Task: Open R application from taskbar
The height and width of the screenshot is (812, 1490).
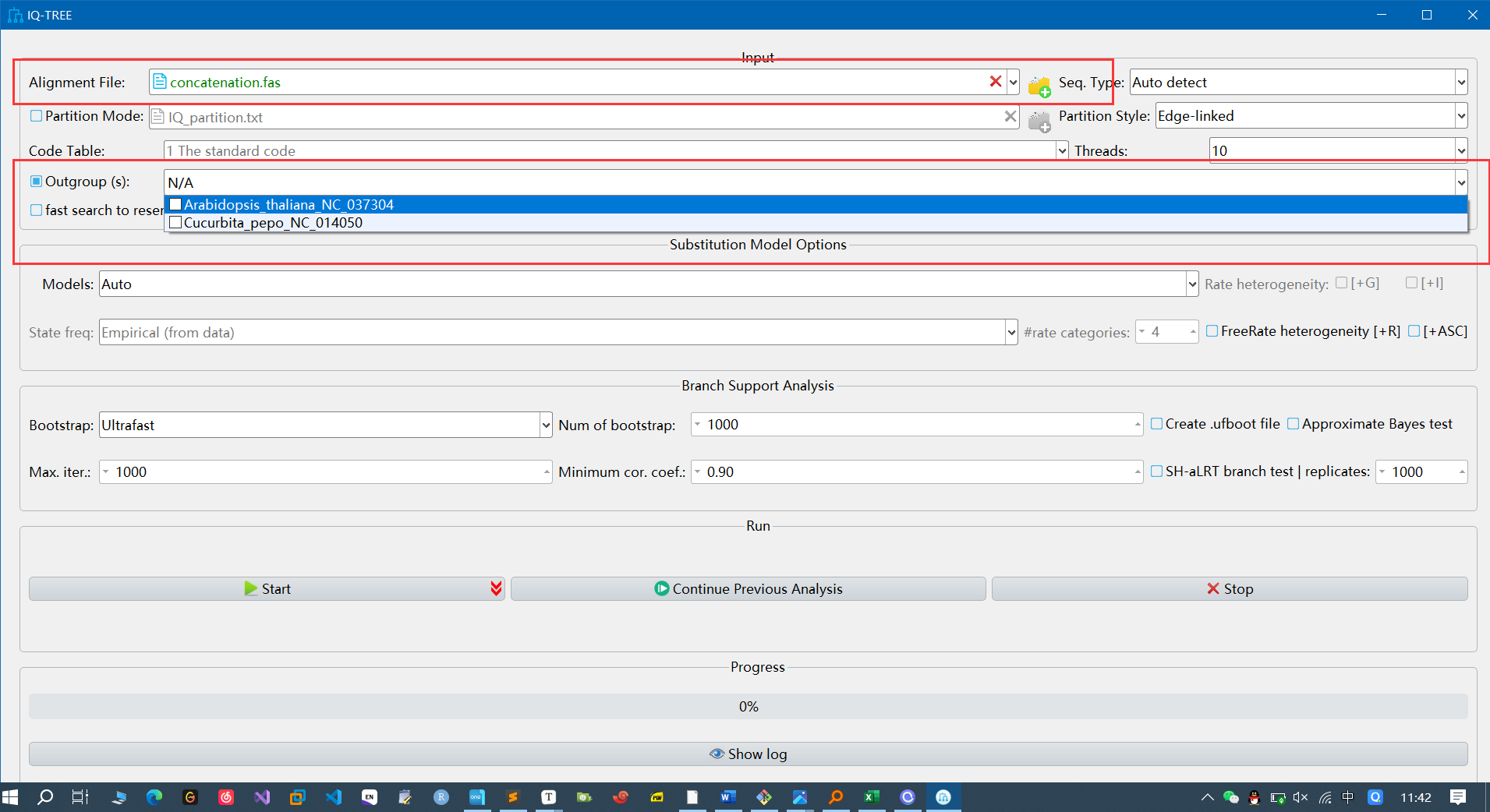Action: coord(441,796)
